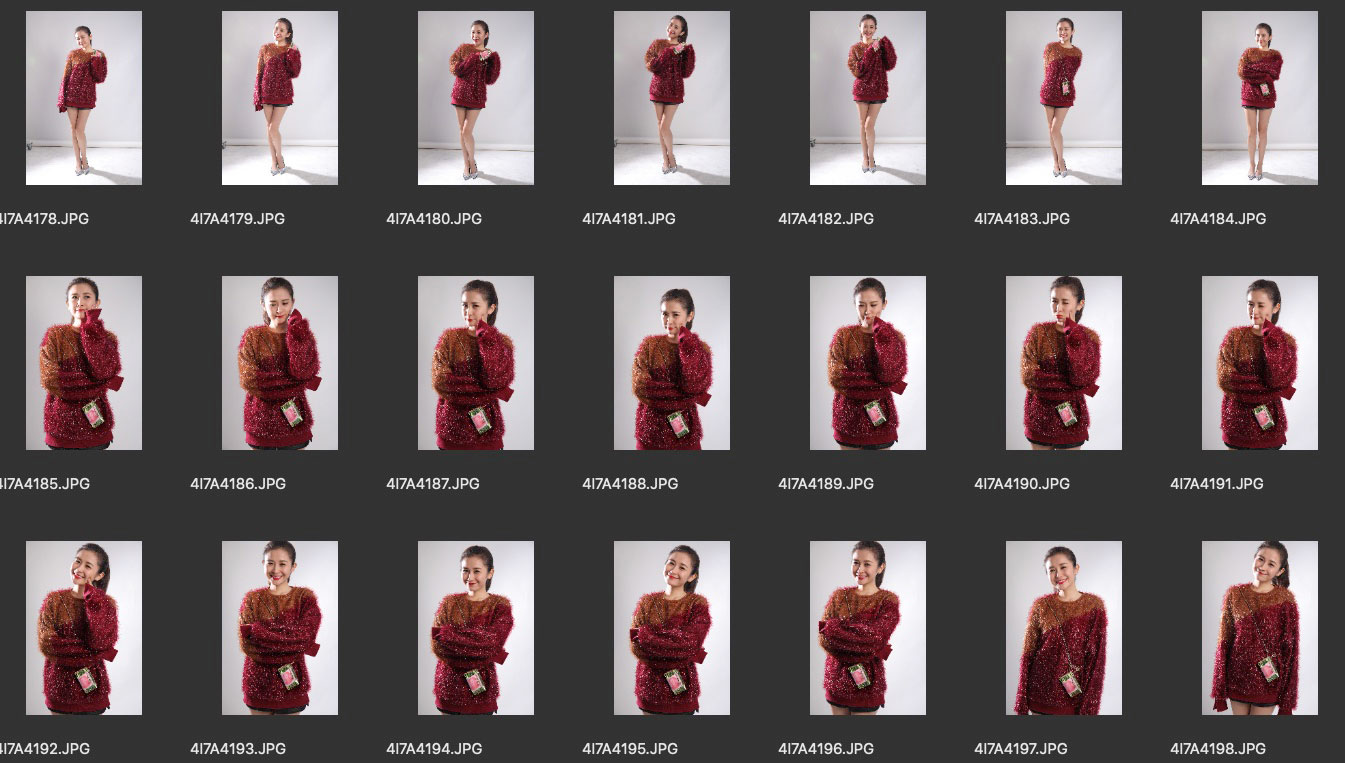
Task: Click the filename label 4I7A4185.JPG
Action: [44, 484]
